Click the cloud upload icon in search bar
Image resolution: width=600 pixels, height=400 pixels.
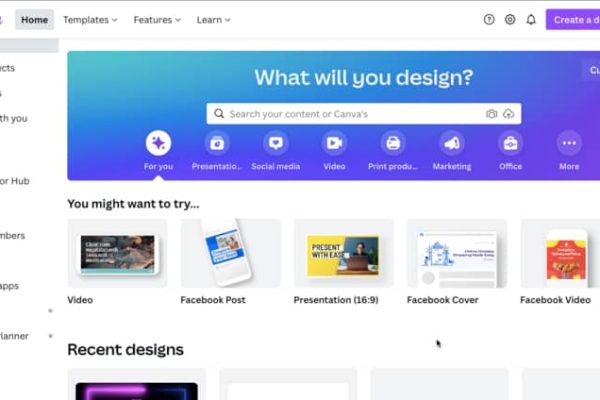(x=508, y=114)
